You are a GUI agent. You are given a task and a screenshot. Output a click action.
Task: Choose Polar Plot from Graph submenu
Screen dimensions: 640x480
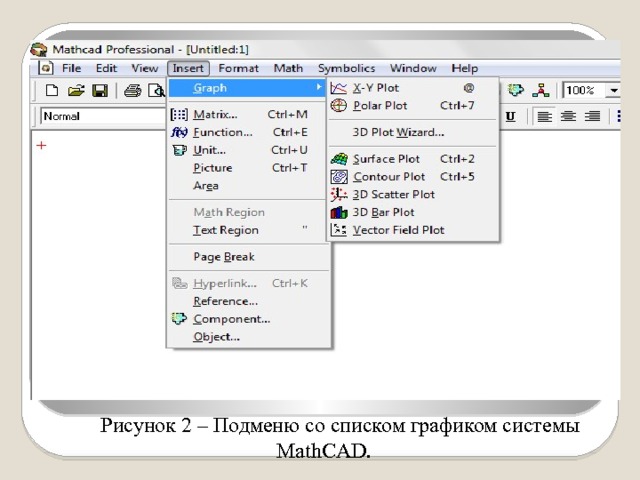(413, 106)
